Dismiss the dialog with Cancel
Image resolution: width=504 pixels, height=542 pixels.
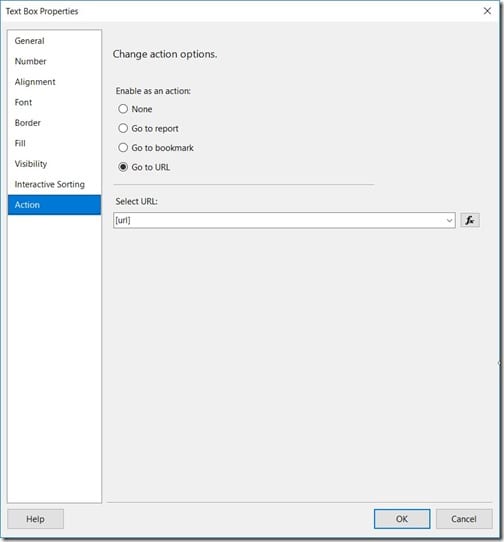[x=464, y=519]
